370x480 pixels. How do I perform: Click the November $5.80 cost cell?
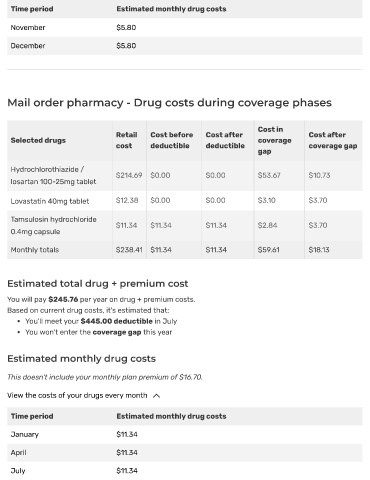126,28
